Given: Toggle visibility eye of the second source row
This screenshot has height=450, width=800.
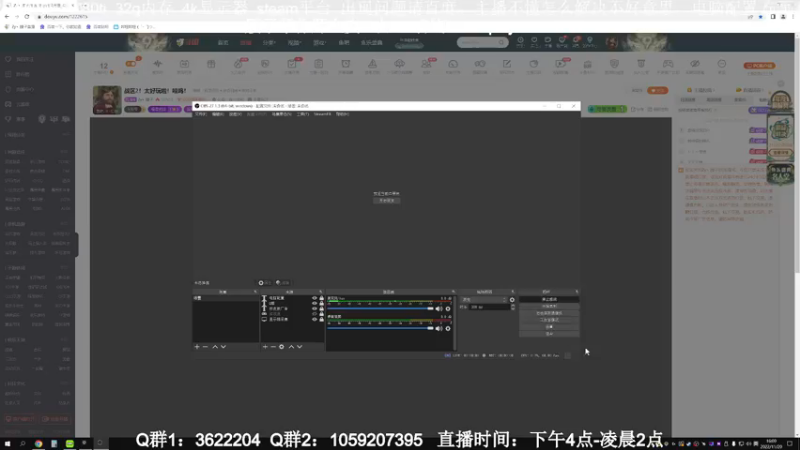Looking at the screenshot, I should coord(314,304).
